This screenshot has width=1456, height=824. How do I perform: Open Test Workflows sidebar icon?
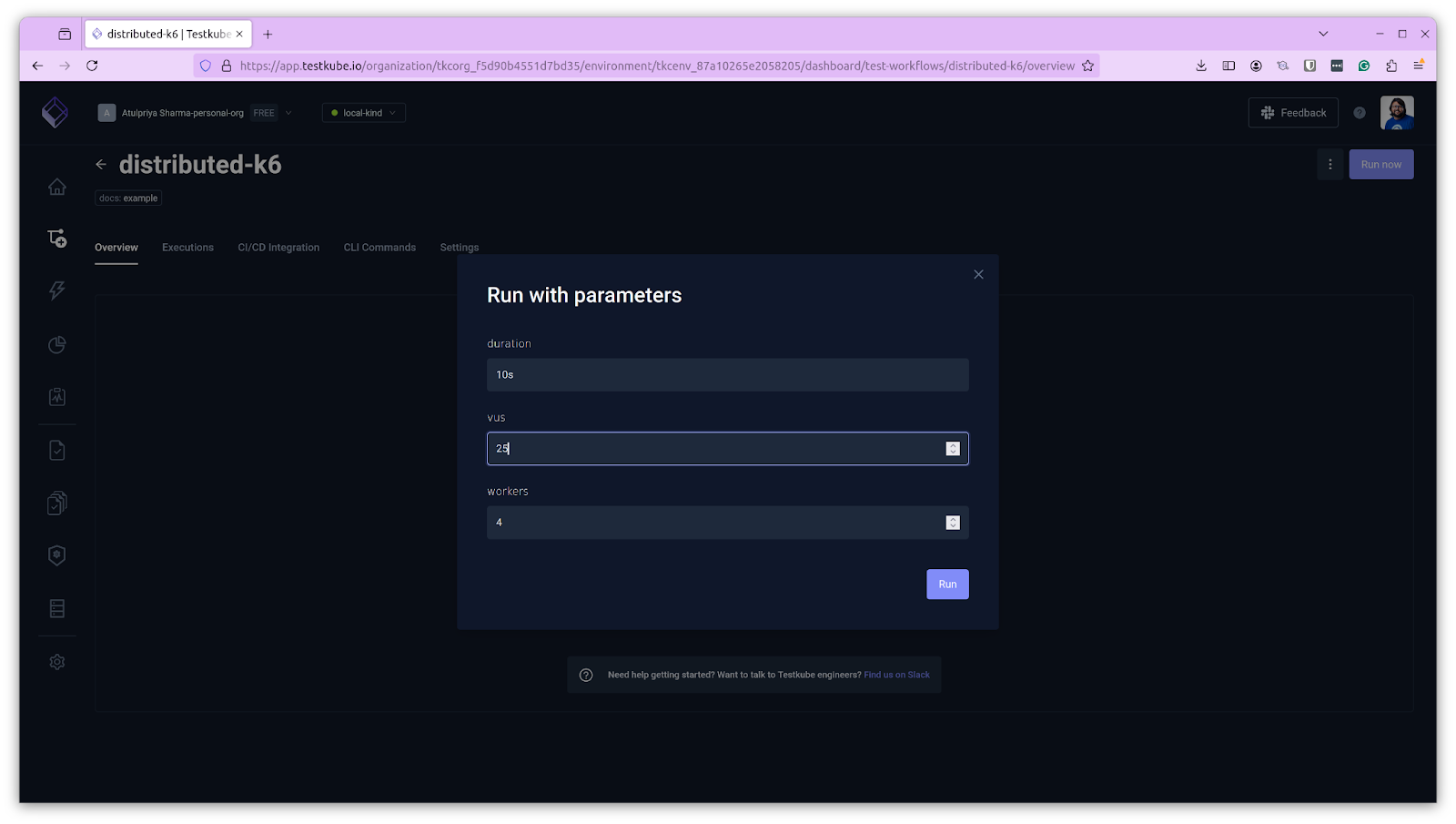[x=56, y=239]
